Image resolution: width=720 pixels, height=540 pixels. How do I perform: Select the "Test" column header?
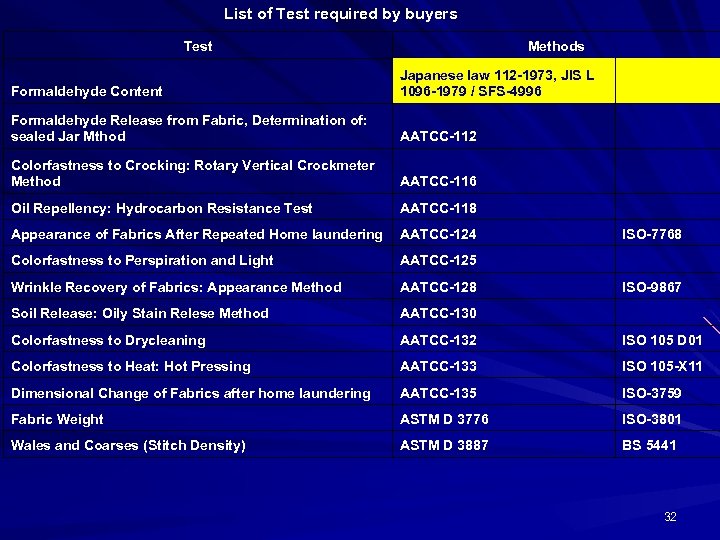pyautogui.click(x=198, y=46)
